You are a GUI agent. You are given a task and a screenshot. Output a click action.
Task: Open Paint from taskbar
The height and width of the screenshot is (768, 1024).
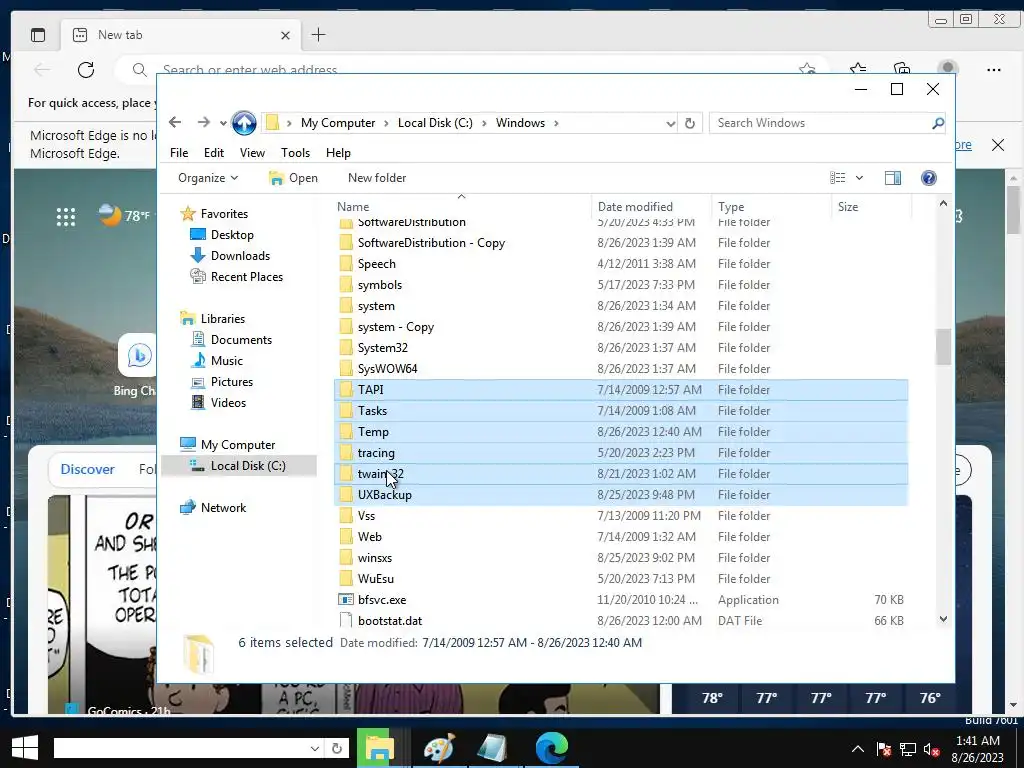[x=439, y=748]
